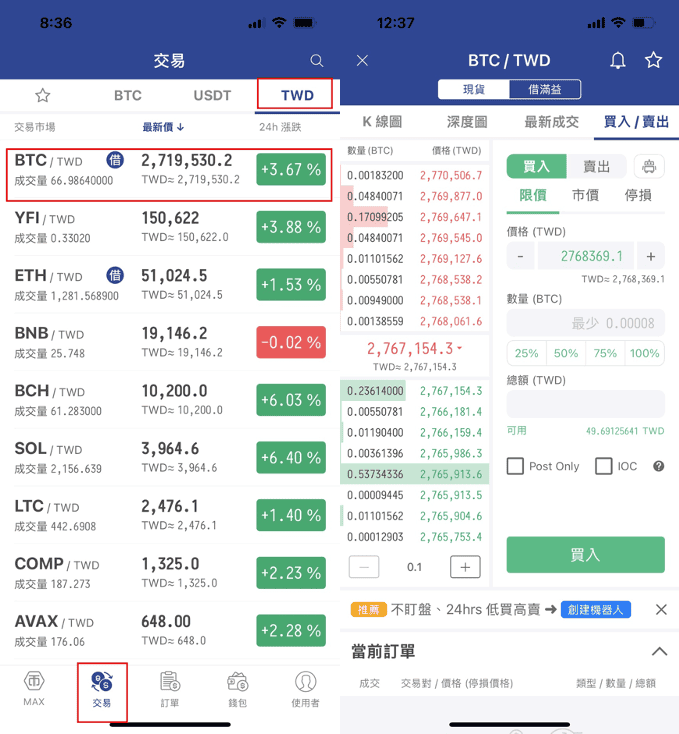Open the YFI / TWD market row
The image size is (679, 734).
point(169,227)
